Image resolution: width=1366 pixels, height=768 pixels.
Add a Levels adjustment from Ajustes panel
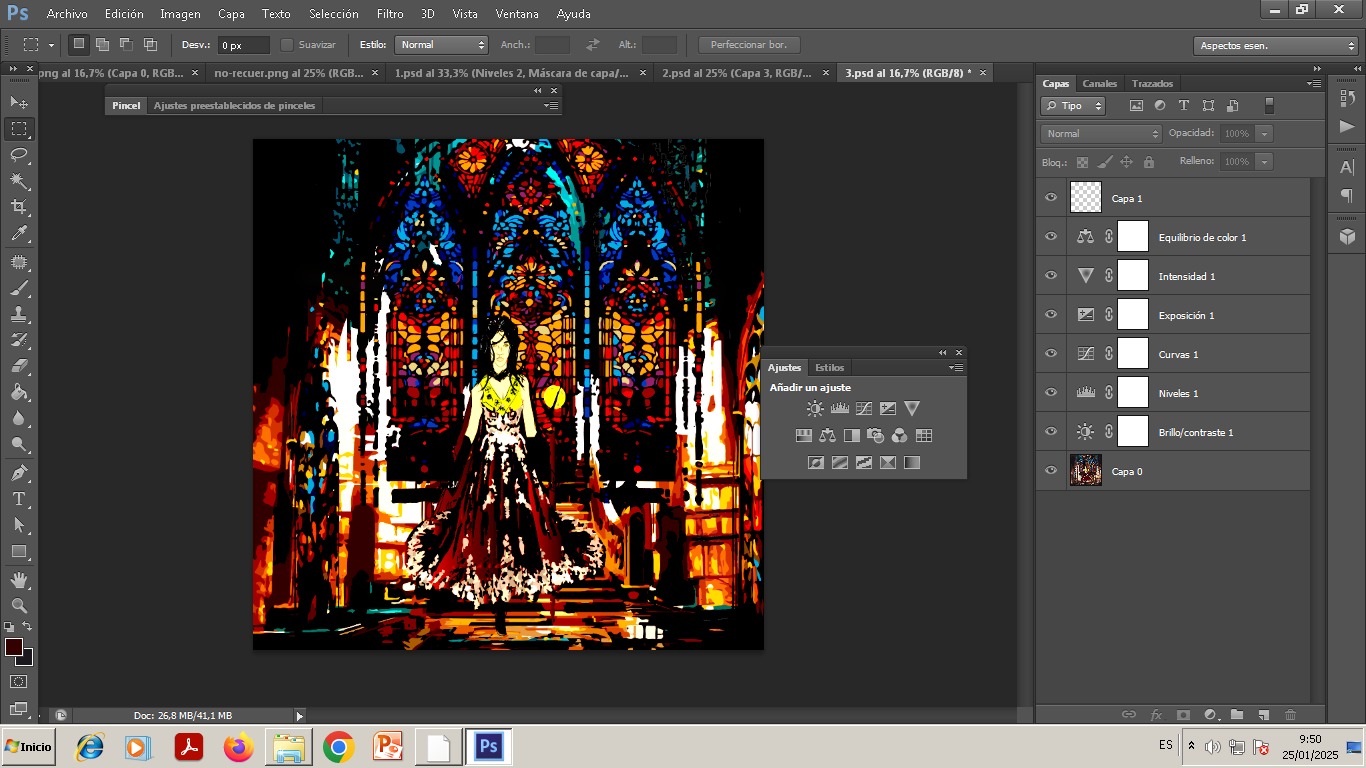click(840, 408)
